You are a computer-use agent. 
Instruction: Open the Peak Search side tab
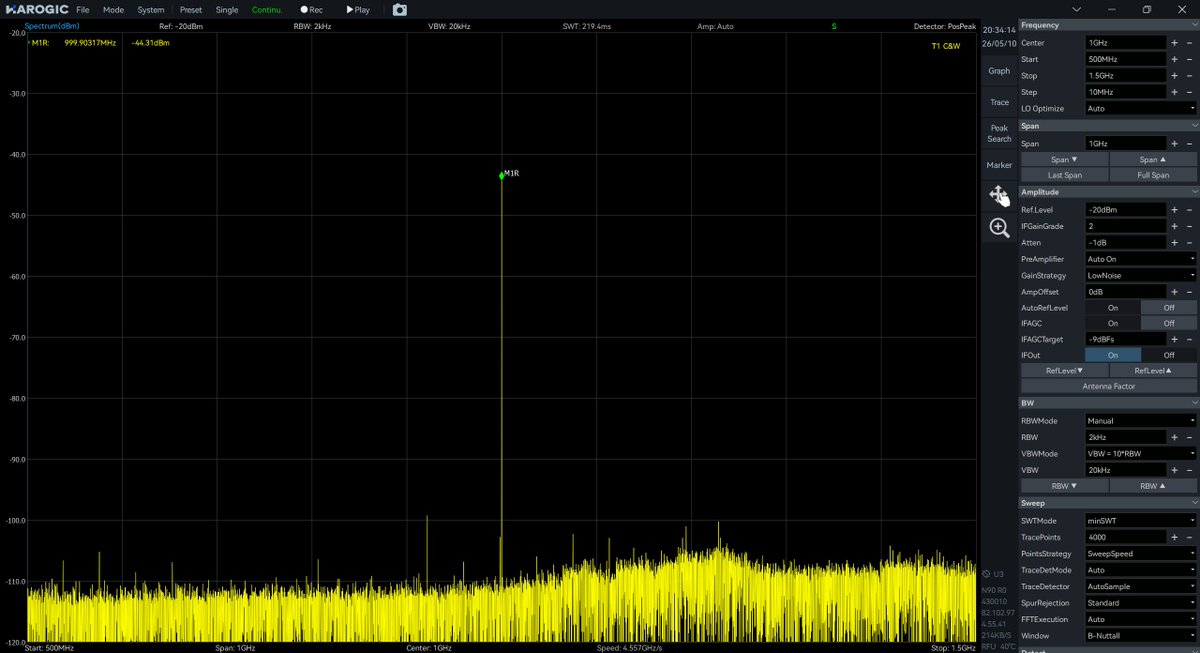[999, 133]
